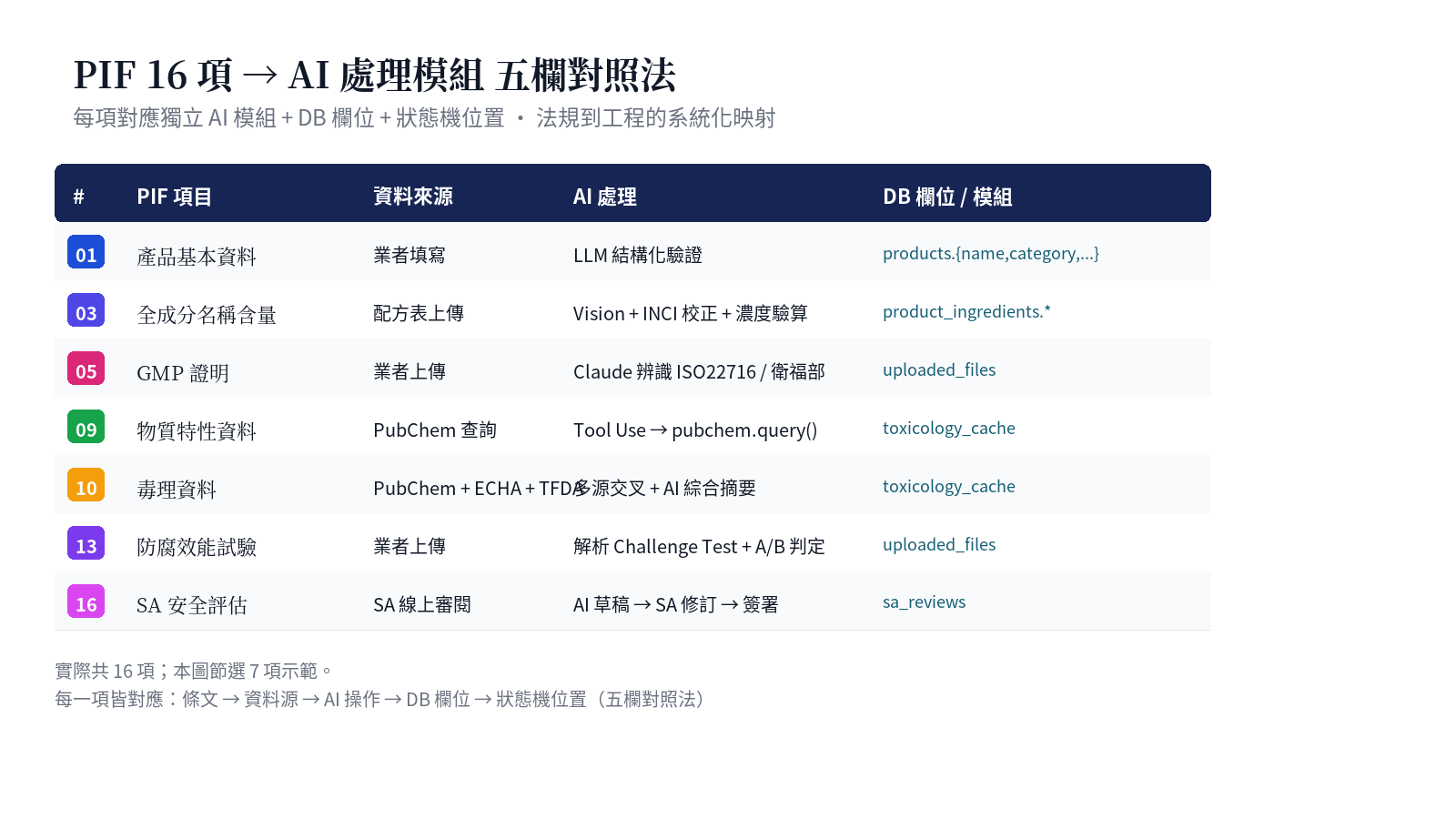1456x819 pixels.
Task: Click '業者填寫' source cell
Action: pos(409,255)
